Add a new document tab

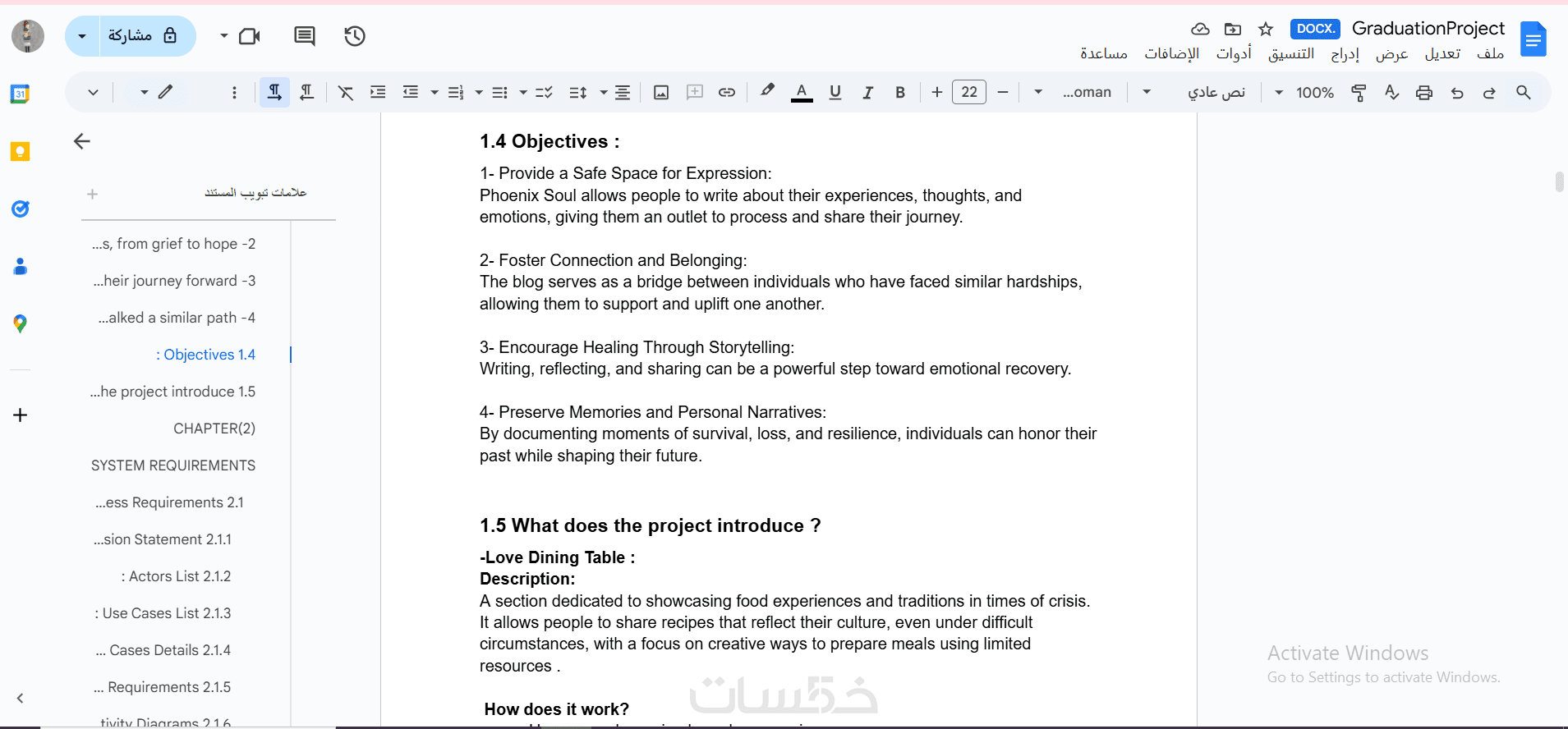(x=92, y=194)
